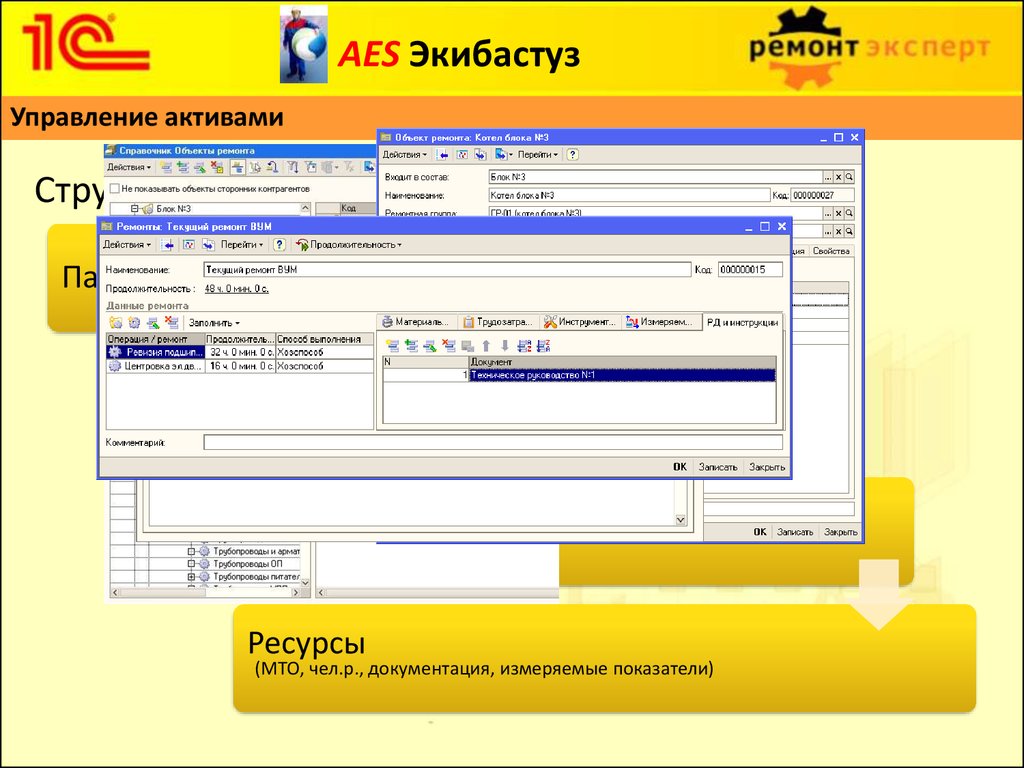Select the РД и инструкции tab

(x=743, y=323)
